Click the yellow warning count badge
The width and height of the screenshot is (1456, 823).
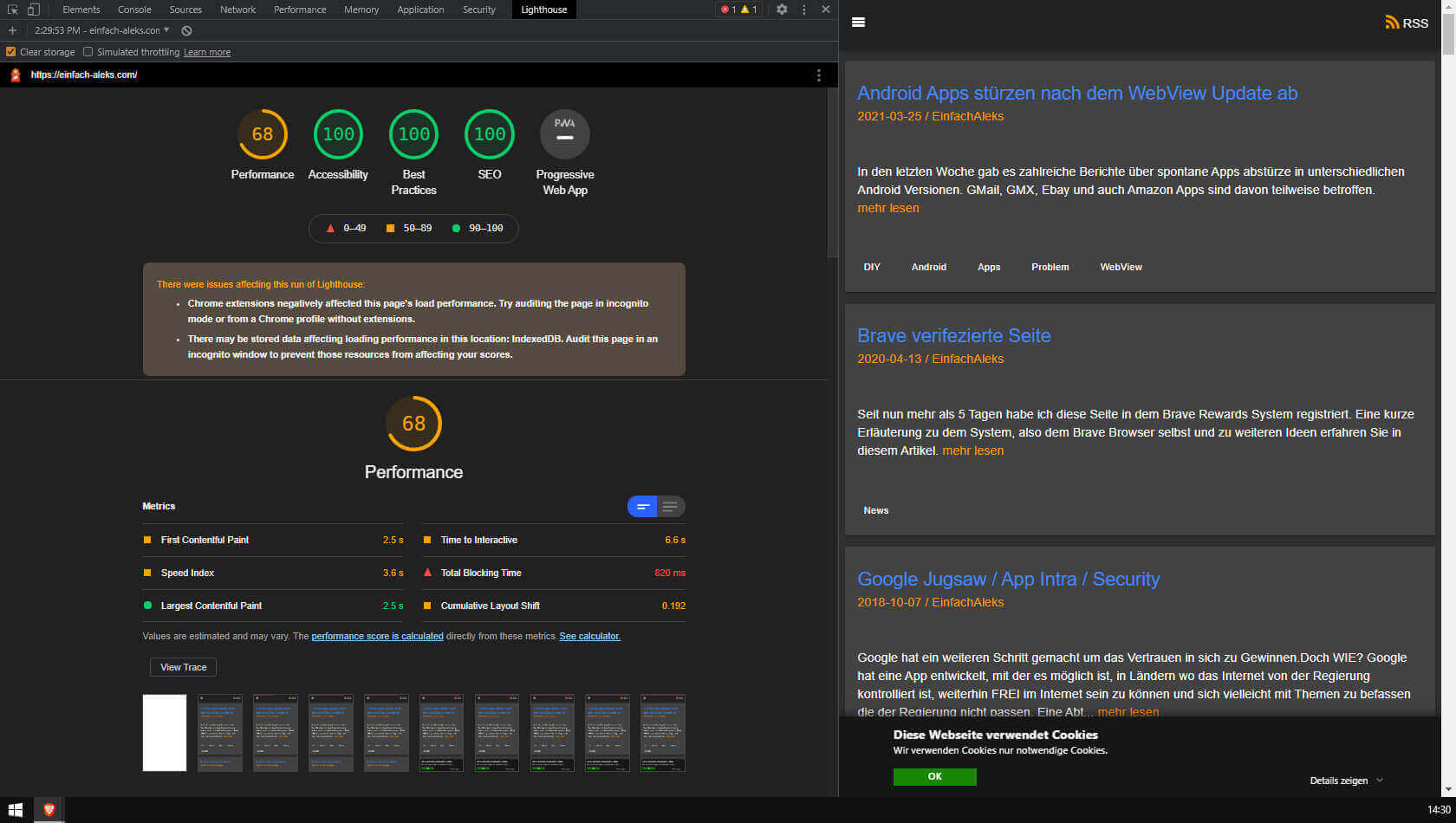pos(749,10)
